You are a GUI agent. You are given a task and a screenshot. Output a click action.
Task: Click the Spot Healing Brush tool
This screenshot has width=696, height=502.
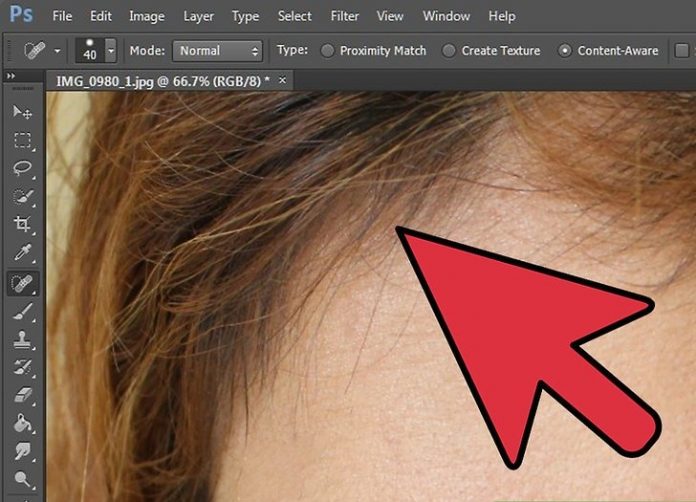point(22,283)
